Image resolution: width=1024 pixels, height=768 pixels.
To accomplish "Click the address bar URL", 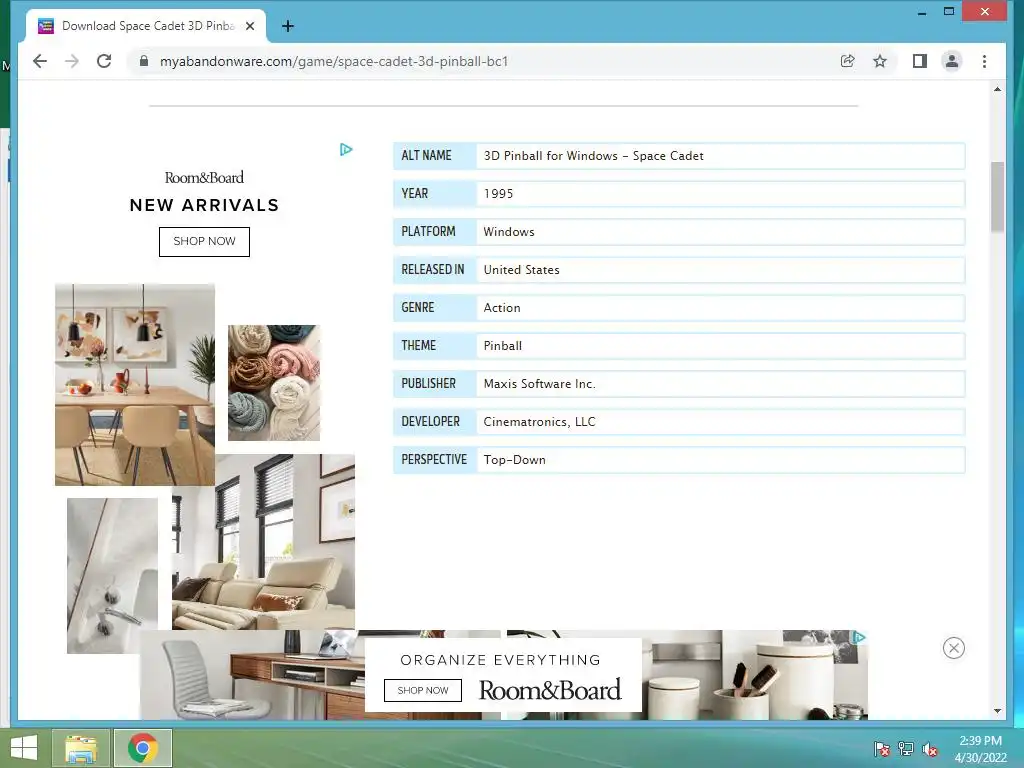I will 334,61.
